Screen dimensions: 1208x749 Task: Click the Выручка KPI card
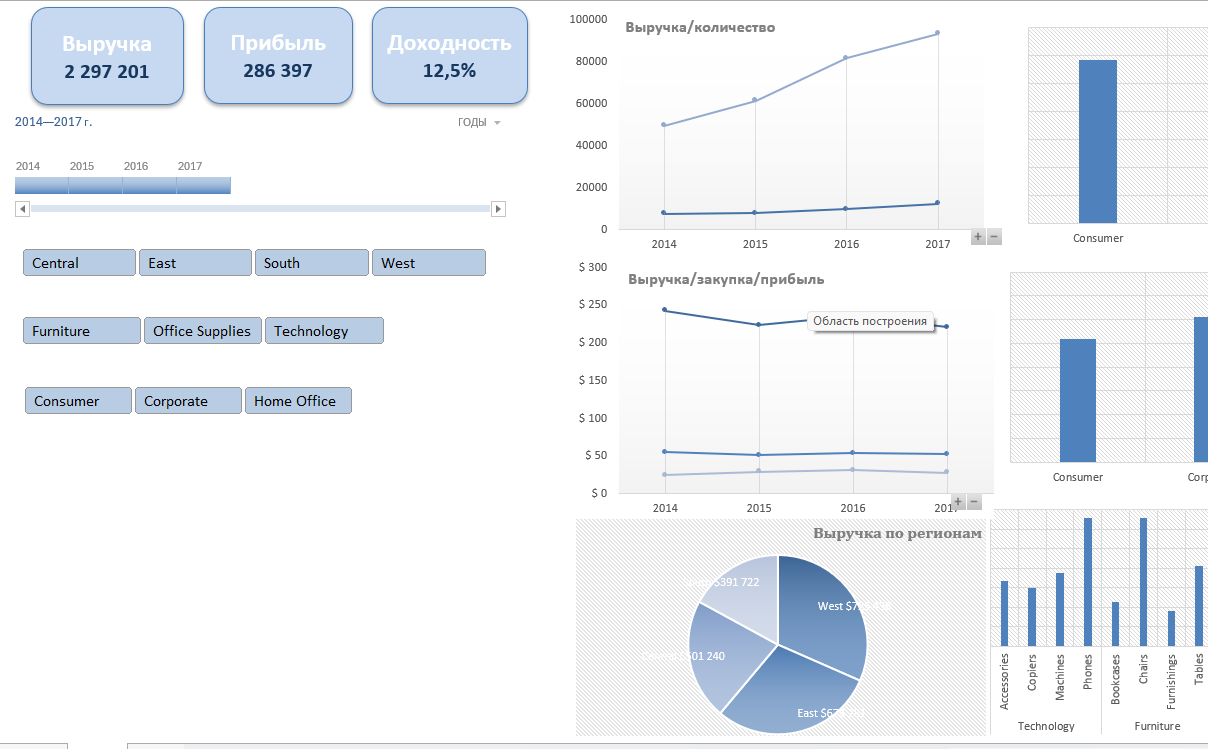point(107,56)
